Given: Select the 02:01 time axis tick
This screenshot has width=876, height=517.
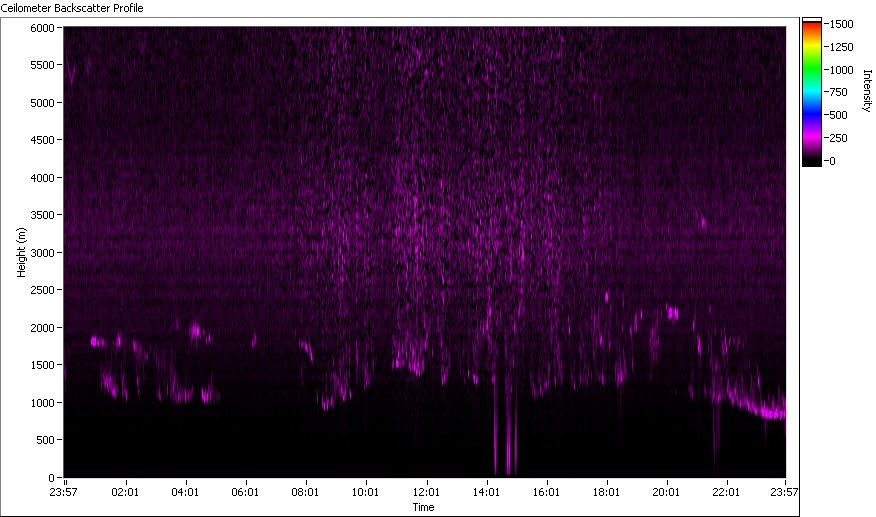Looking at the screenshot, I should point(125,492).
